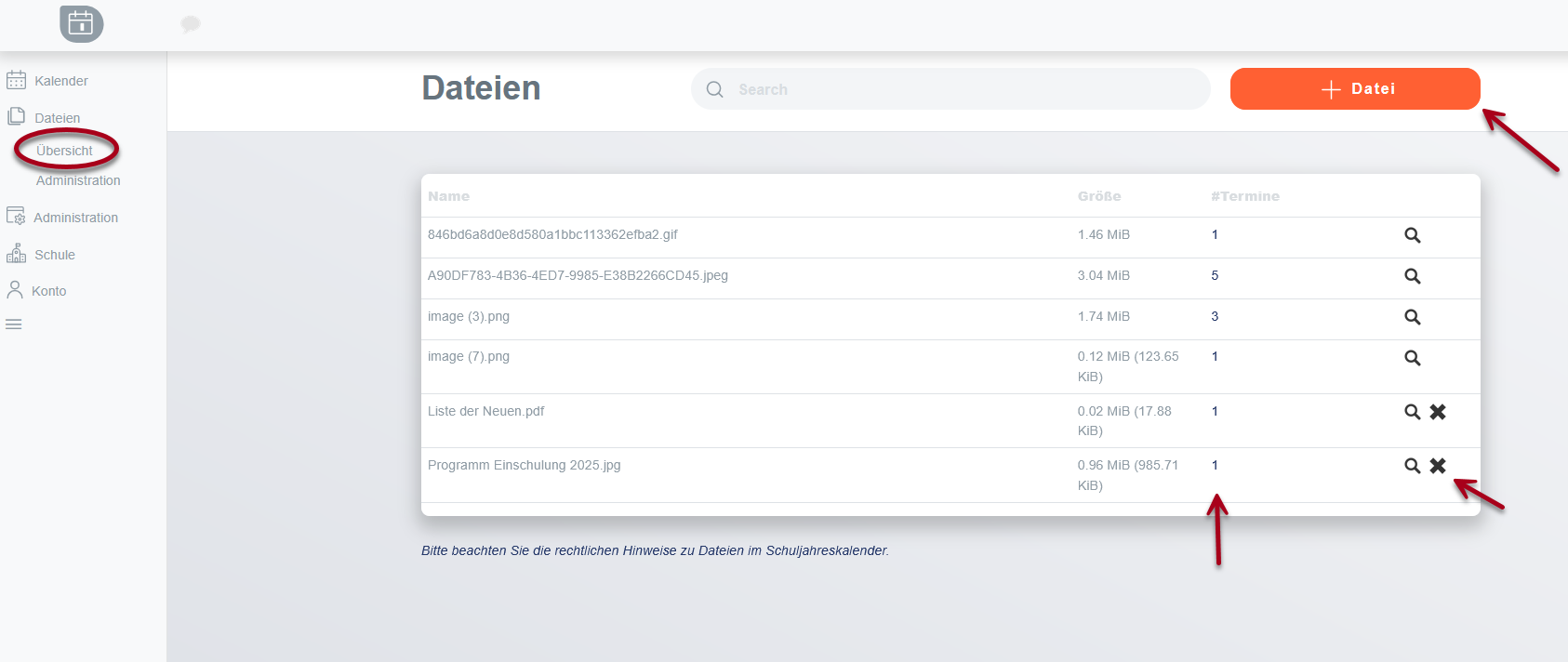Expand the Dateien sidebar section

57,118
